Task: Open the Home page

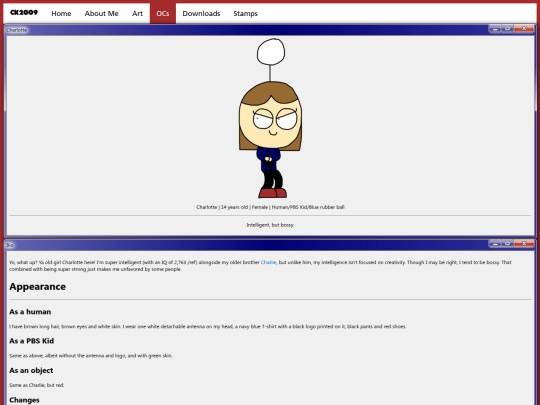Action: coord(61,13)
